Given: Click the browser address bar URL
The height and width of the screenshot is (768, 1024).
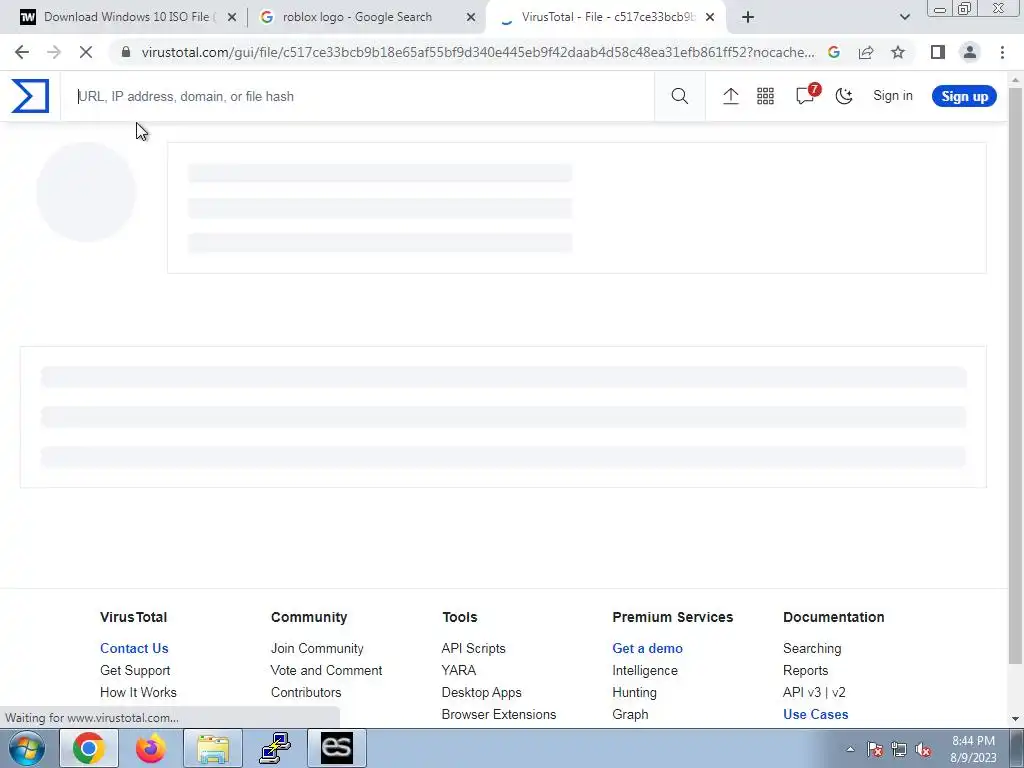Looking at the screenshot, I should click(478, 52).
